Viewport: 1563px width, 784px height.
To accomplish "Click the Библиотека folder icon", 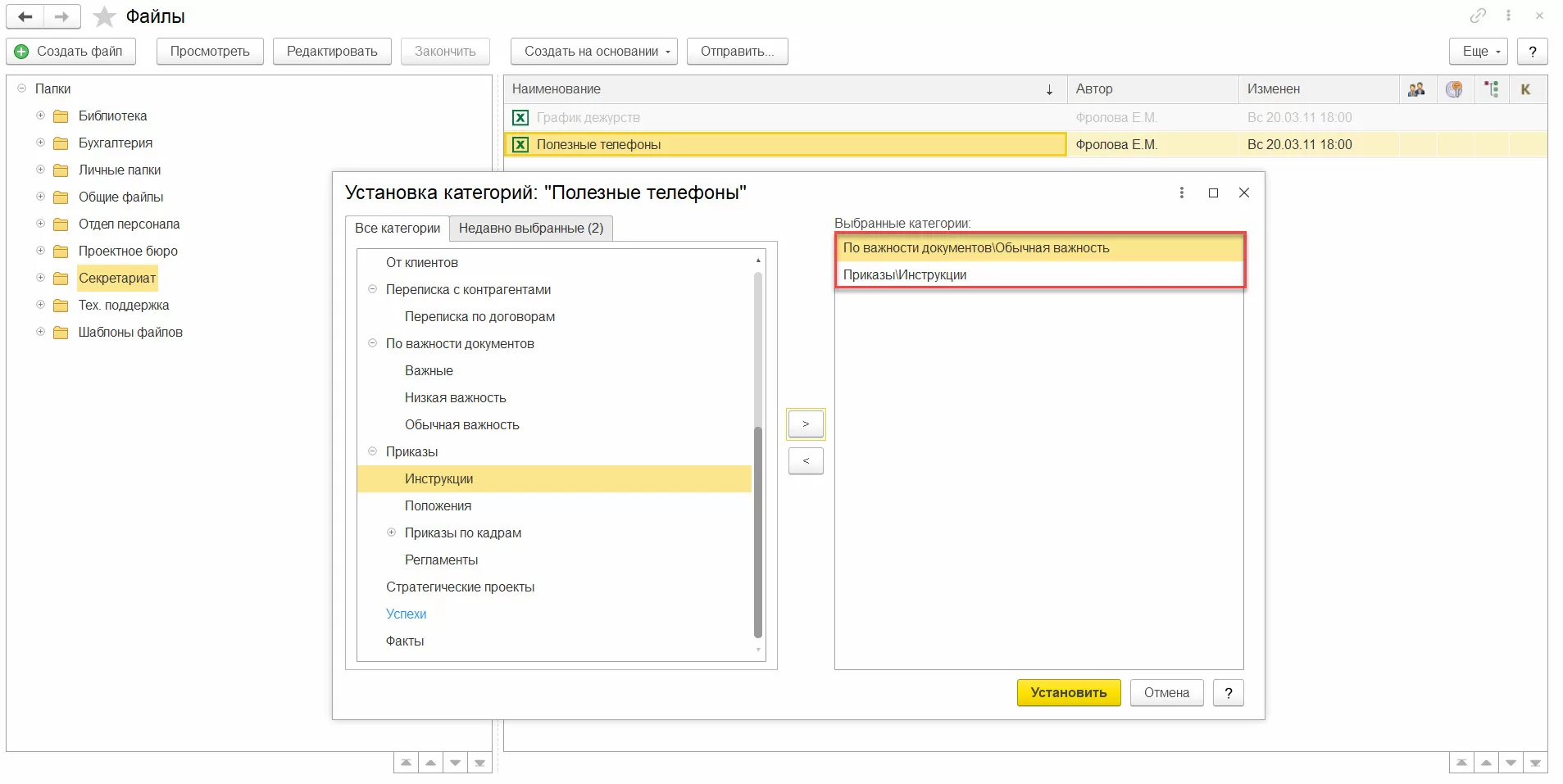I will coord(61,116).
